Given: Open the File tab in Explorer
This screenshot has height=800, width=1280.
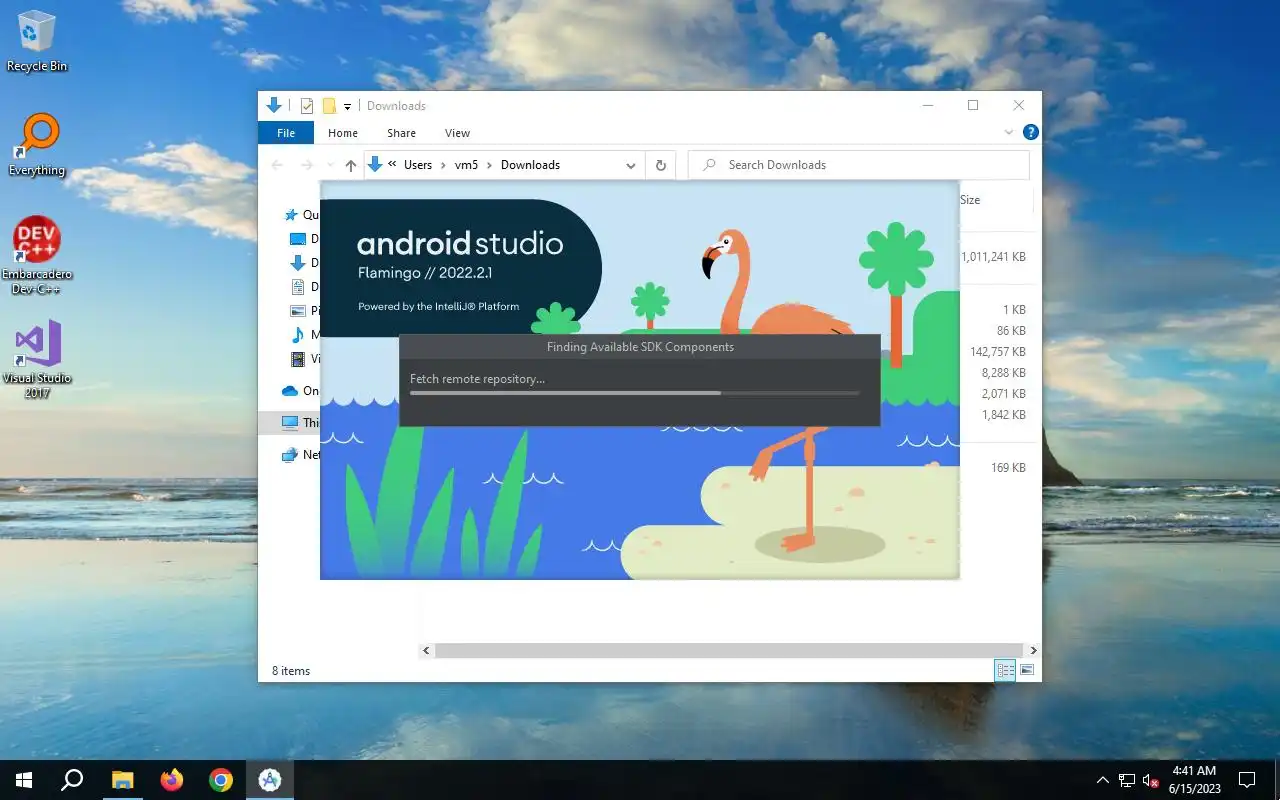Looking at the screenshot, I should pos(286,133).
